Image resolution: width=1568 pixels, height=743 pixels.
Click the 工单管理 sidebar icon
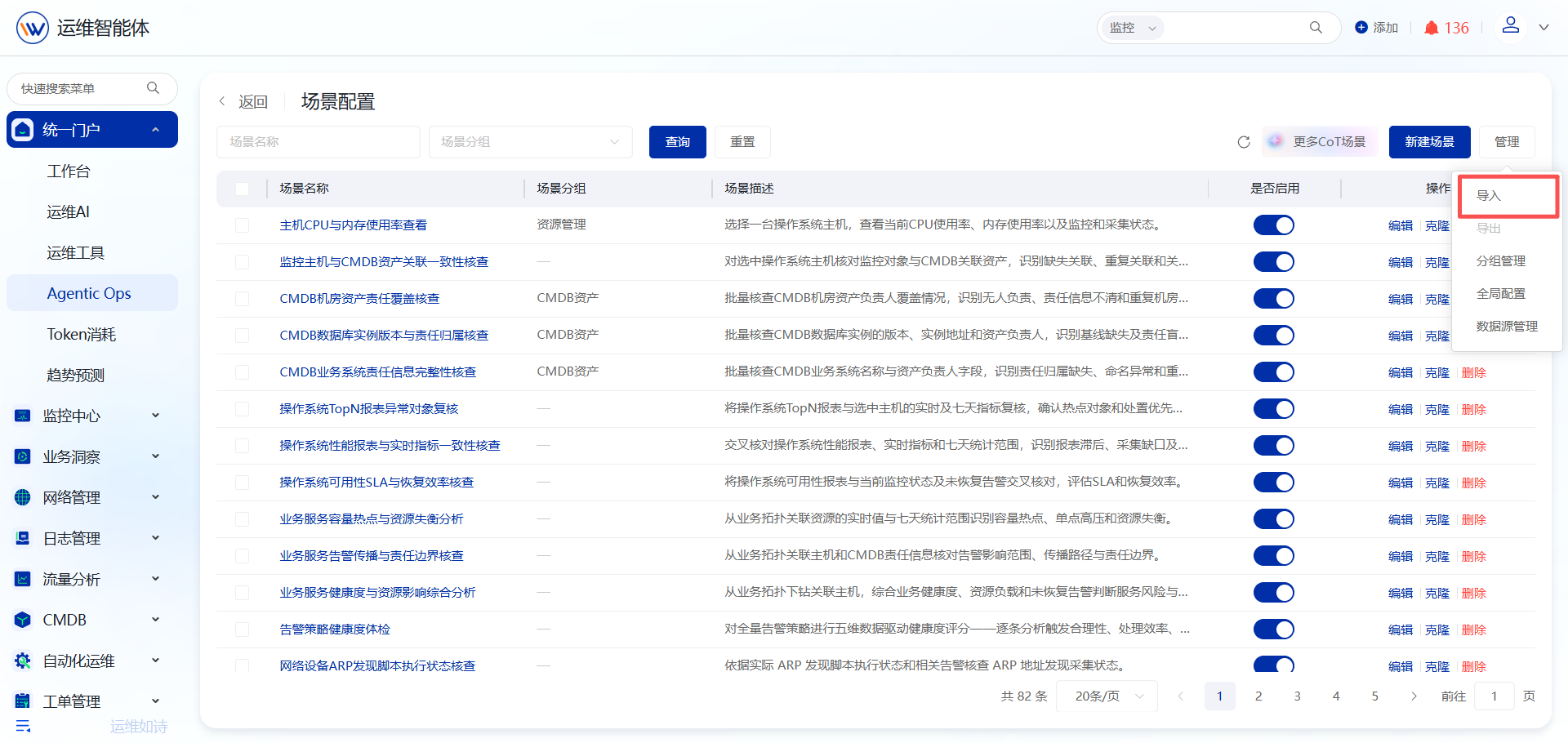23,701
